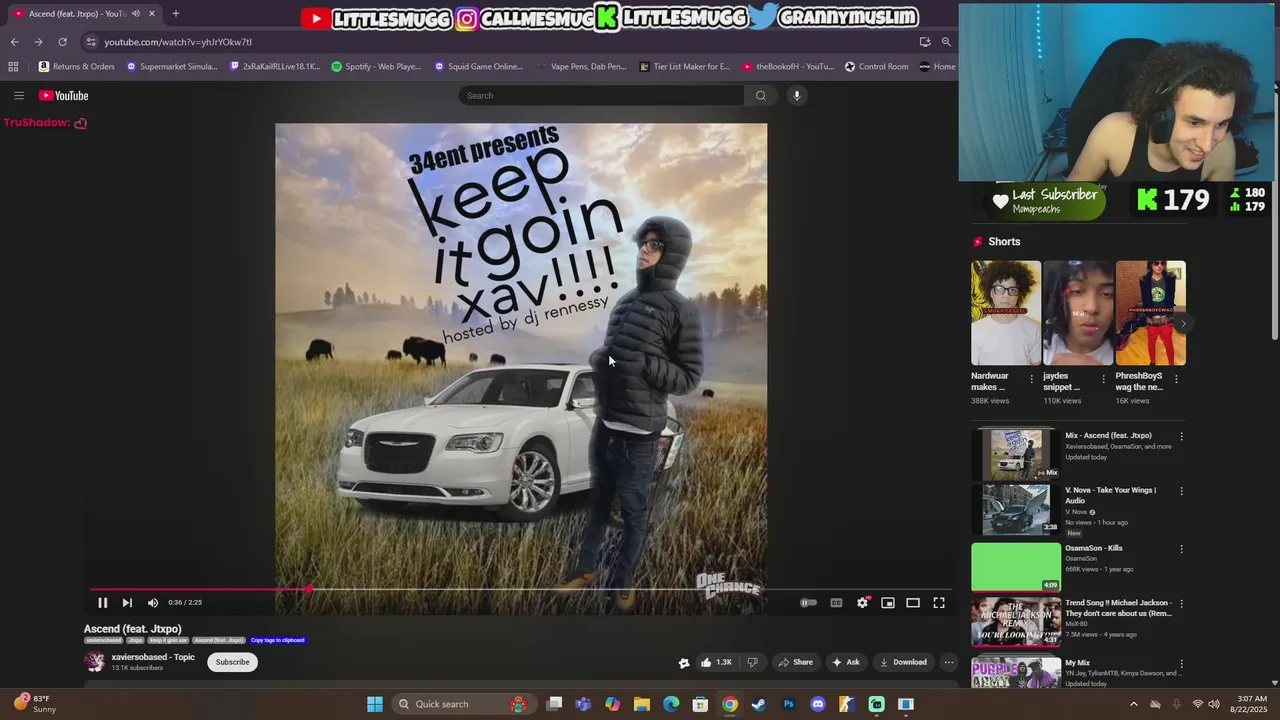Open Squid Game Online bookmark
Screen dimensions: 1280x720
(479, 67)
